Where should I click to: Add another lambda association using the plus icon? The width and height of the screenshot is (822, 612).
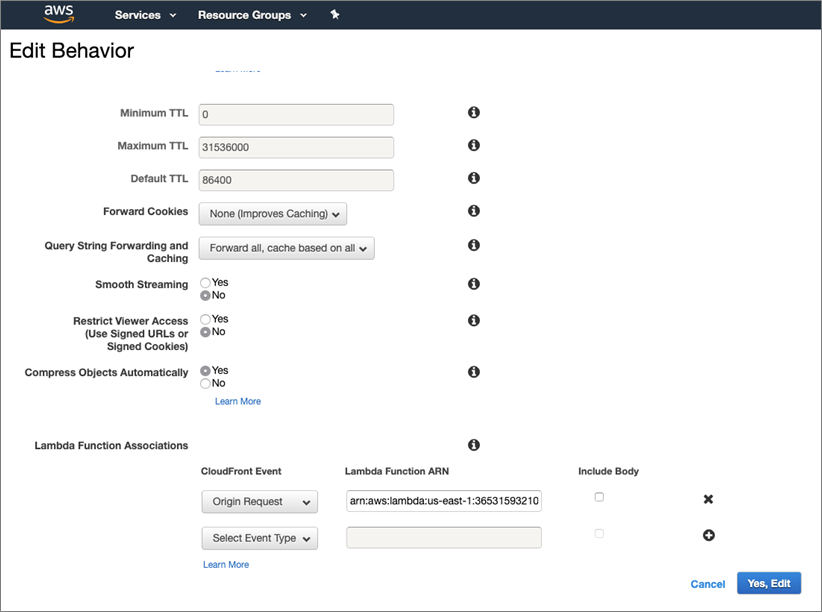pos(708,535)
